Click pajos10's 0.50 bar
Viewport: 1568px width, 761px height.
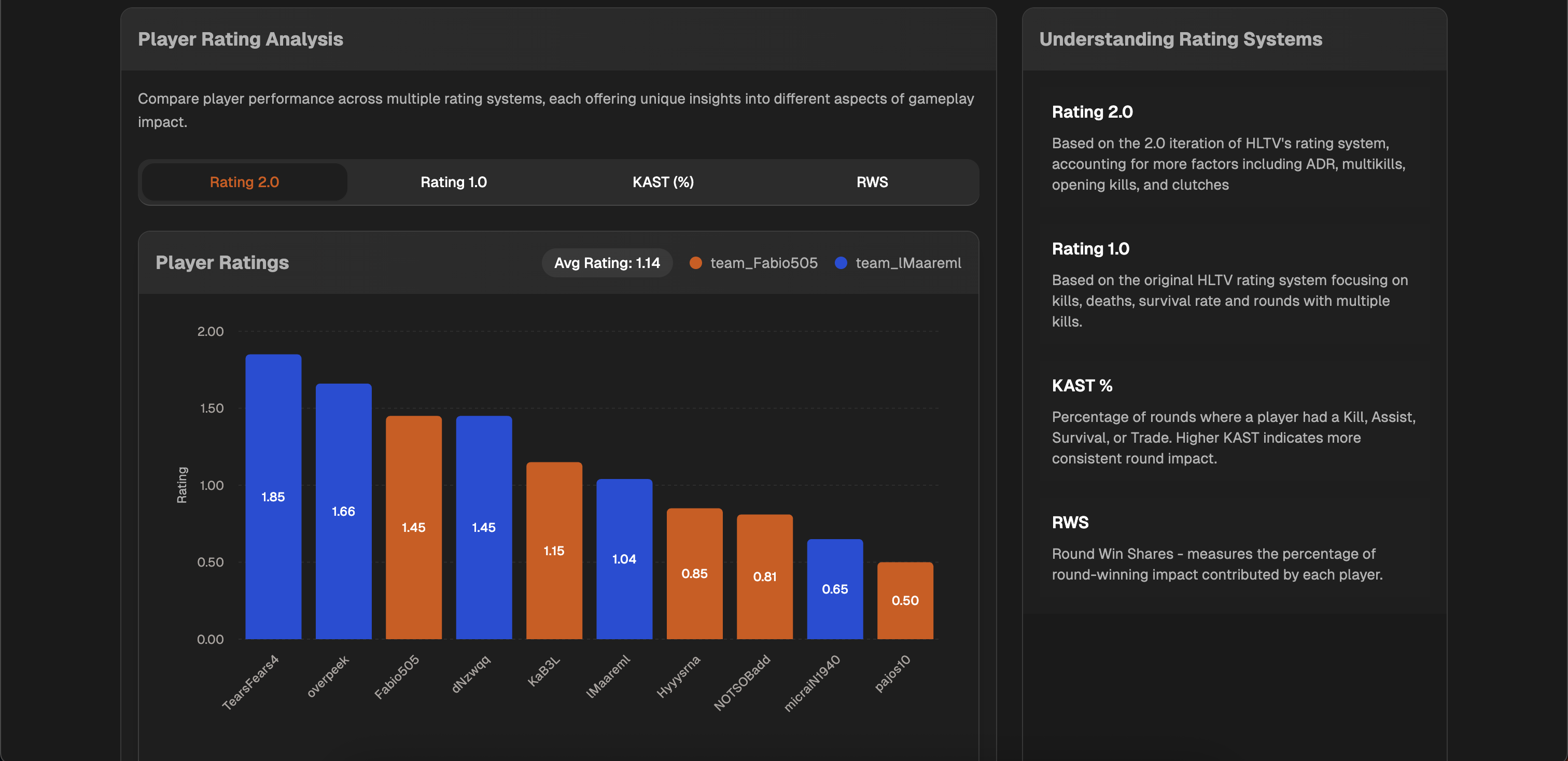905,600
